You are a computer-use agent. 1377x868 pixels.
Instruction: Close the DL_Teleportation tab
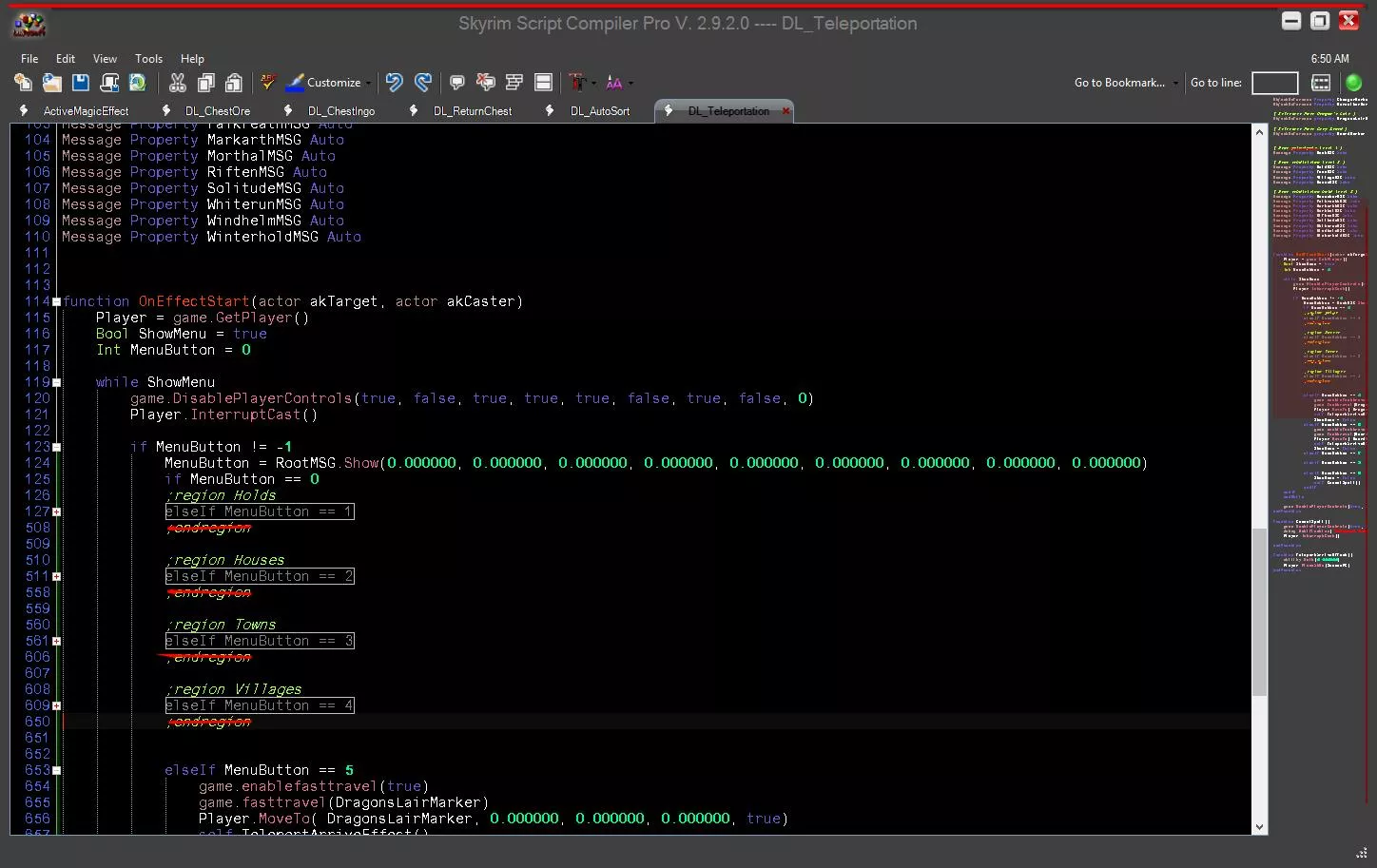pyautogui.click(x=785, y=111)
